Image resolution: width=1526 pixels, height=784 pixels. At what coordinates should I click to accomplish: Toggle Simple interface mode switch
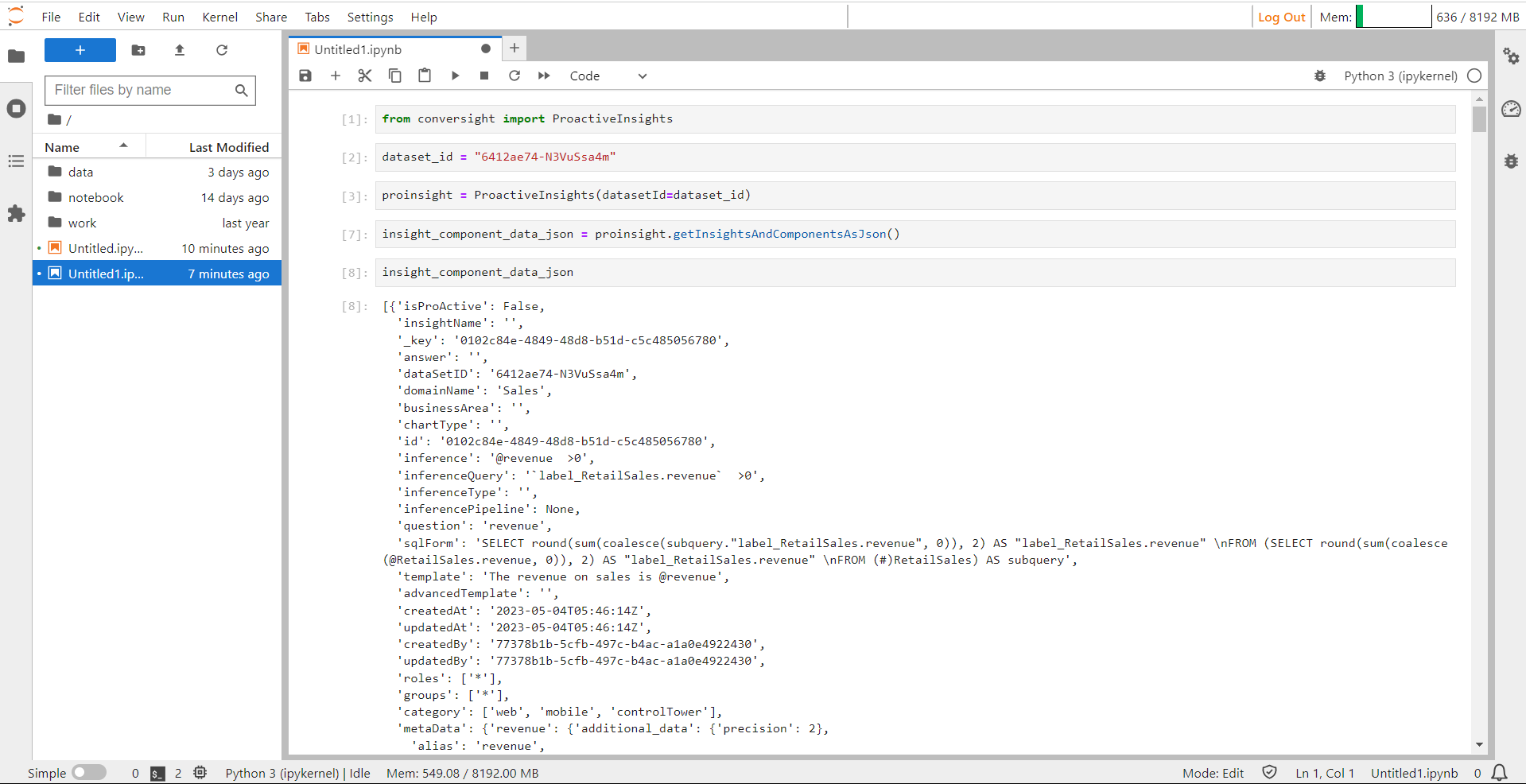pos(89,773)
